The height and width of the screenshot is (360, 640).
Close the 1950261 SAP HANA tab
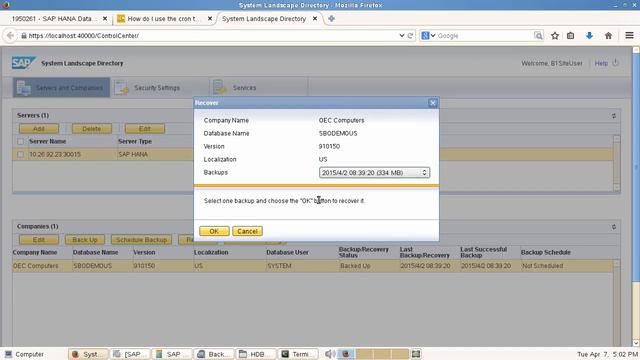coord(105,18)
